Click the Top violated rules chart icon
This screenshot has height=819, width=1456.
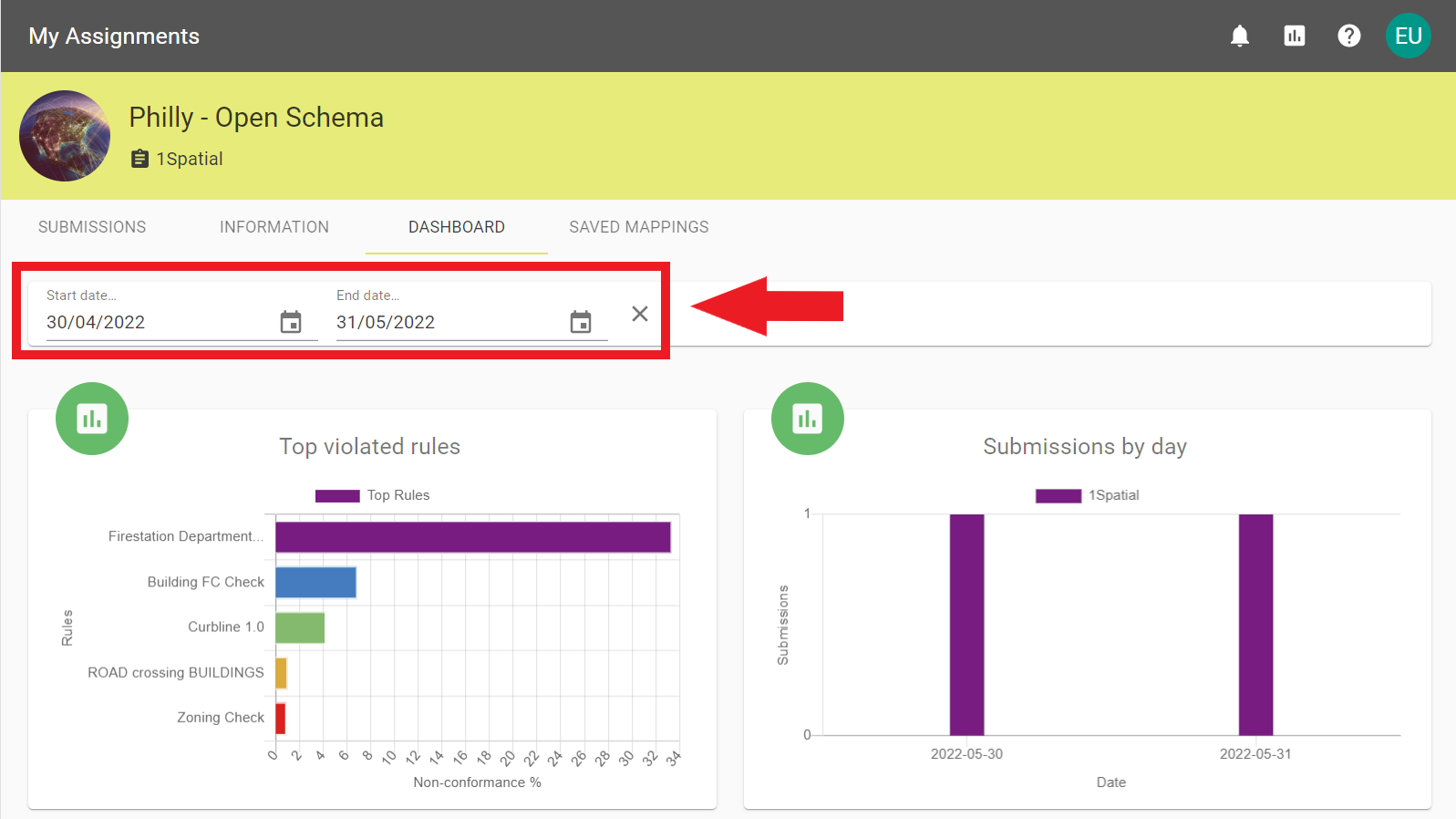click(x=92, y=419)
